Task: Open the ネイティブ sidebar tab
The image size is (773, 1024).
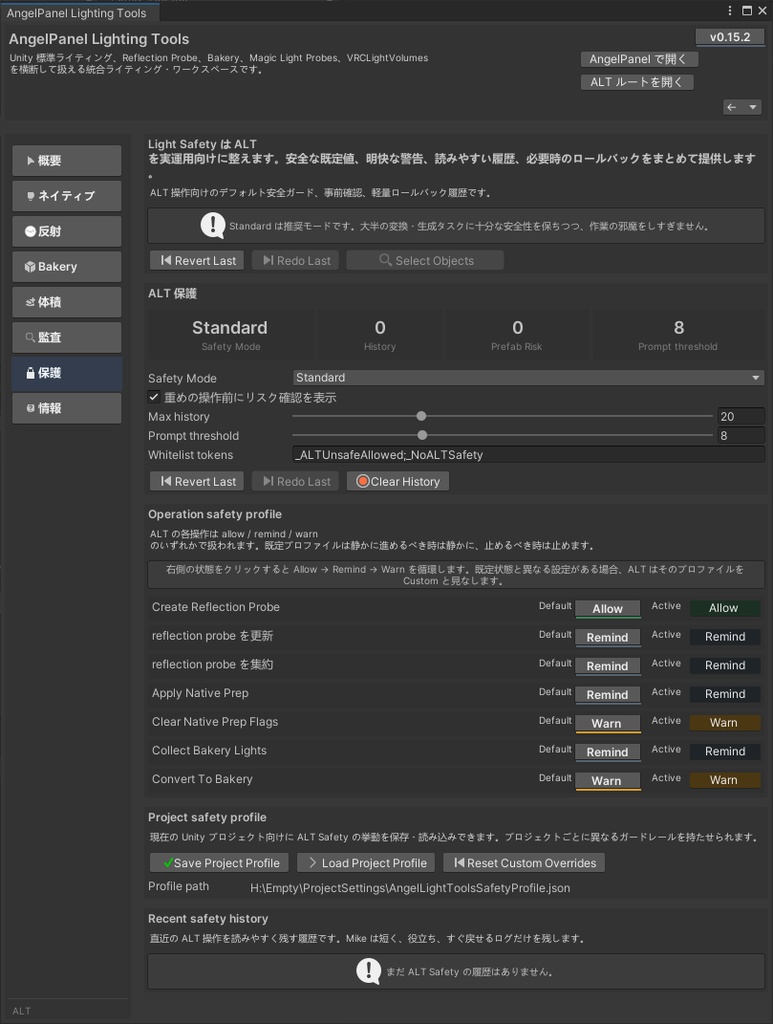Action: click(x=67, y=196)
